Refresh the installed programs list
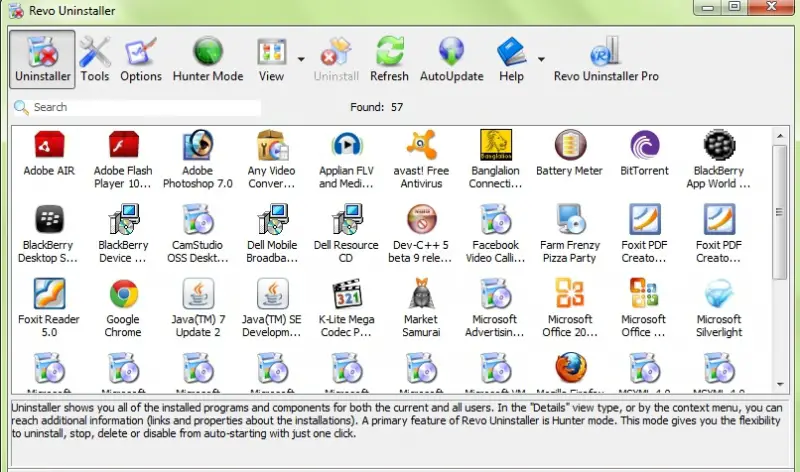The image size is (800, 472). point(389,59)
